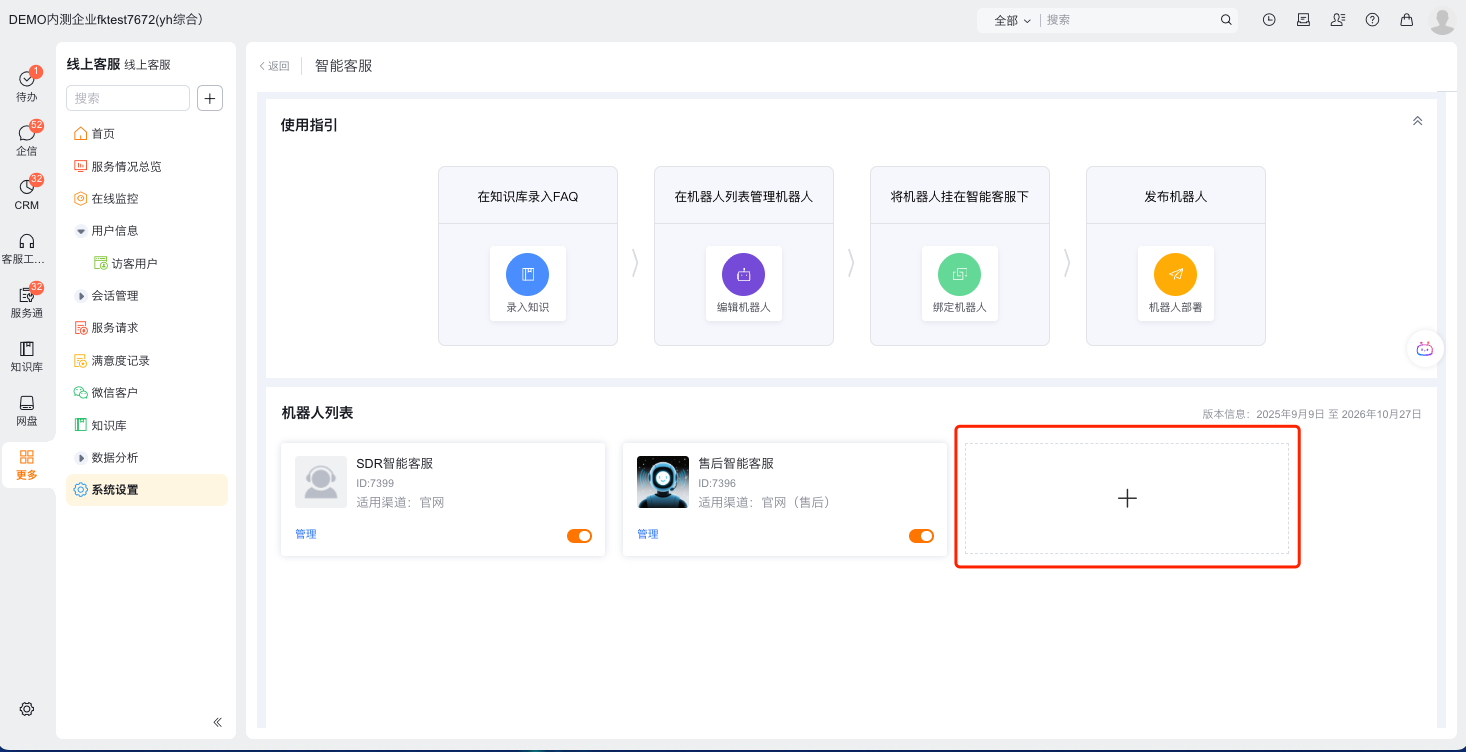Viewport: 1466px width, 752px height.
Task: Click 售后智能客服 avatar thumbnail
Action: pyautogui.click(x=663, y=482)
